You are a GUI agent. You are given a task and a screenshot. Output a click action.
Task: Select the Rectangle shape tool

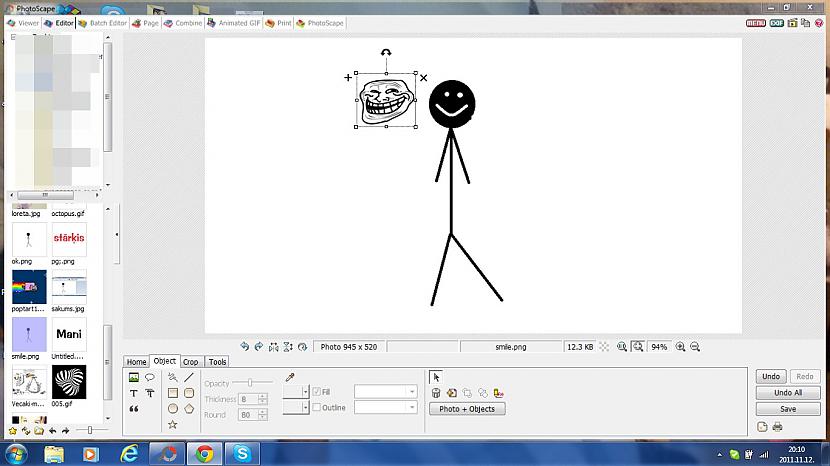tap(173, 393)
